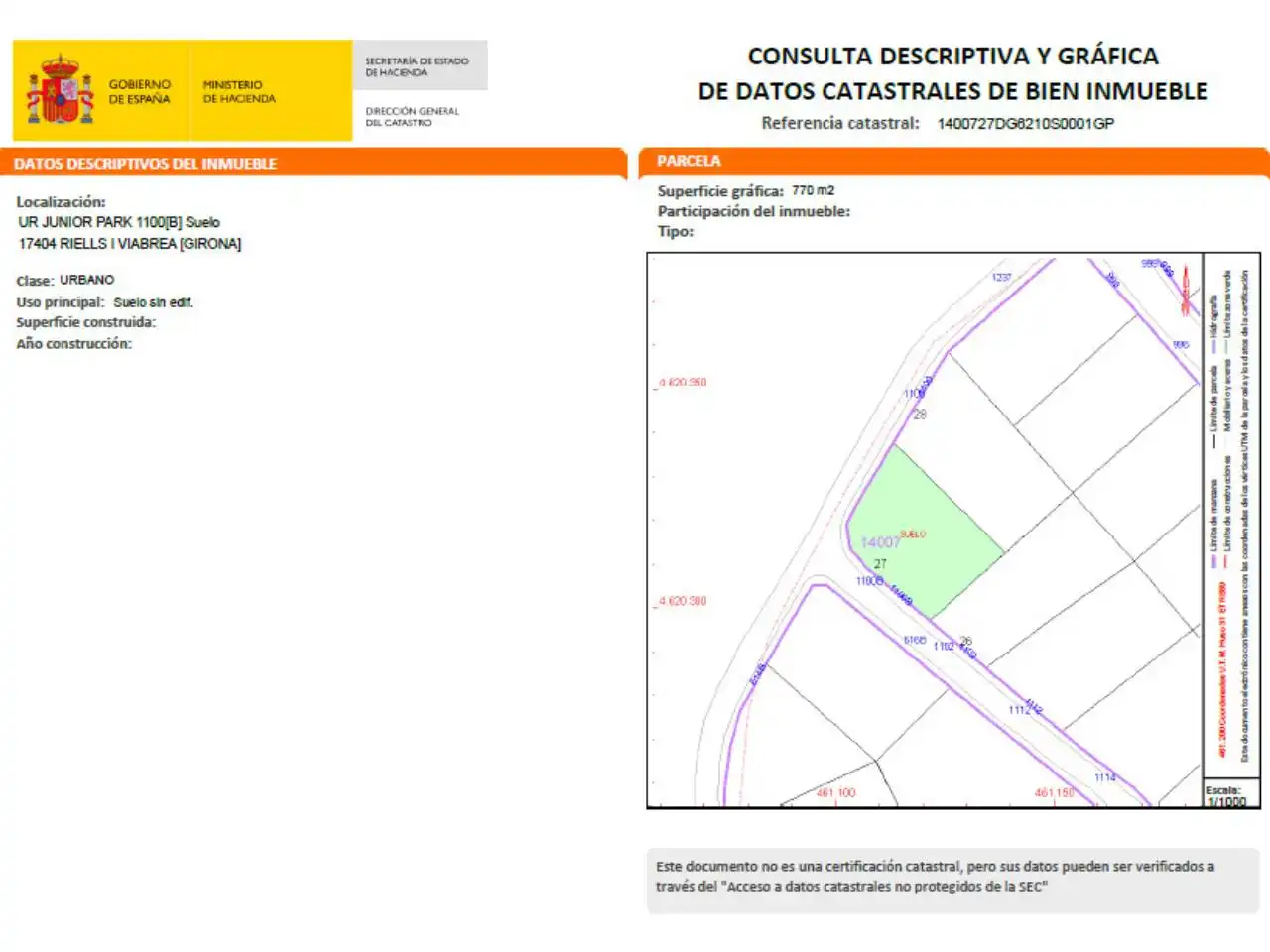This screenshot has width=1270, height=952.
Task: Click the "PARCELA" section header
Action: pyautogui.click(x=689, y=161)
